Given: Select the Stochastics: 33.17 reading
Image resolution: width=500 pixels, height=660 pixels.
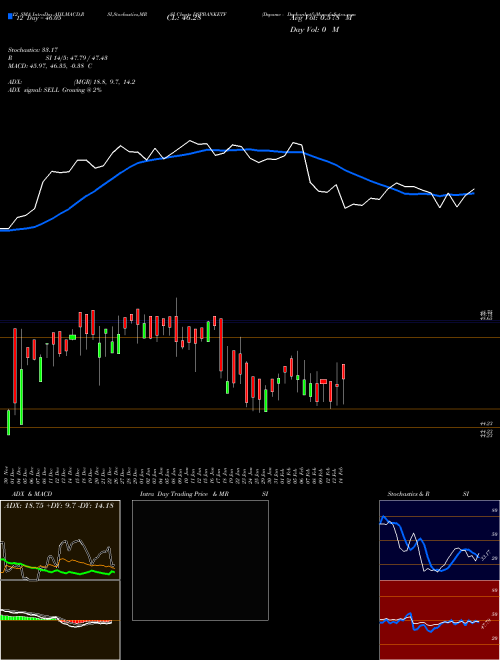Looking at the screenshot, I should pyautogui.click(x=32, y=50).
